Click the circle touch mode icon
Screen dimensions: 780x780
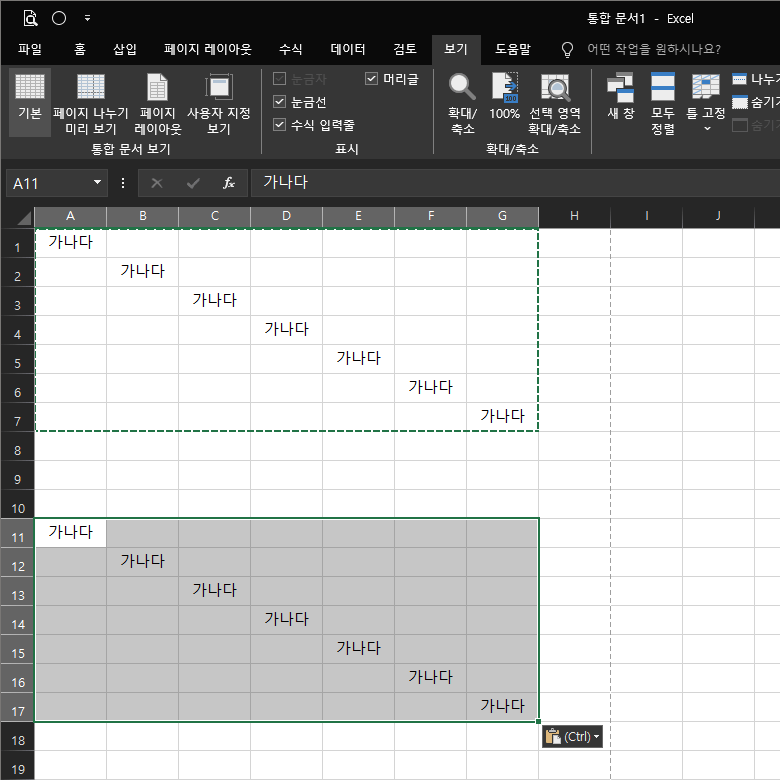click(59, 18)
